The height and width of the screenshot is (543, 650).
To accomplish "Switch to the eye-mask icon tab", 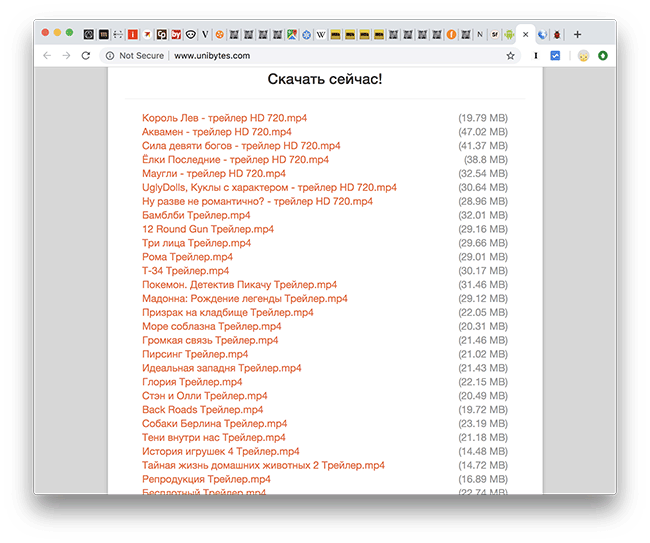I will 191,34.
